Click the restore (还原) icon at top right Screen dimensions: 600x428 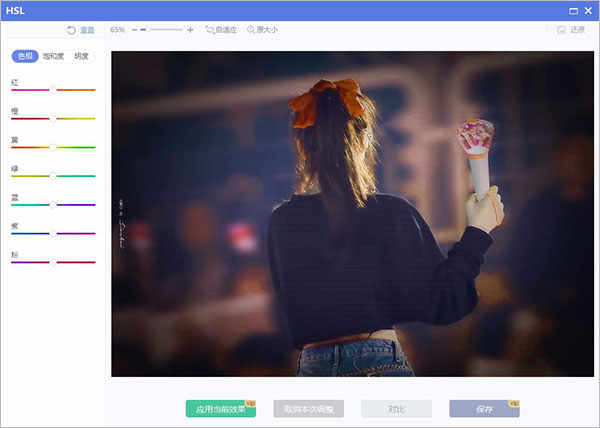click(x=561, y=29)
